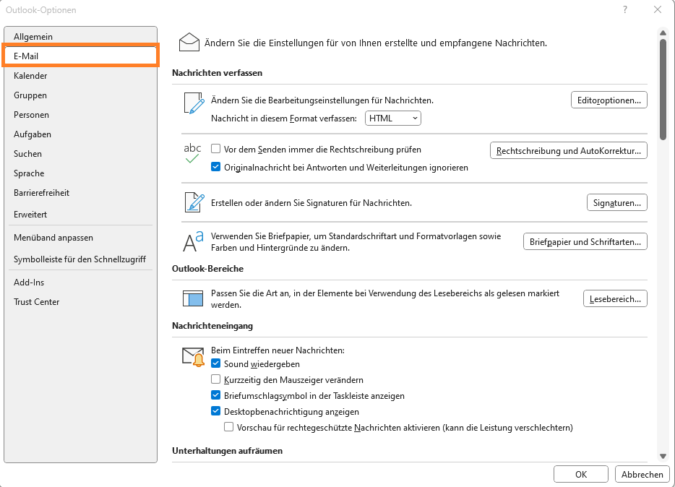
Task: Open Barrierefreiheit settings
Action: tap(81, 193)
